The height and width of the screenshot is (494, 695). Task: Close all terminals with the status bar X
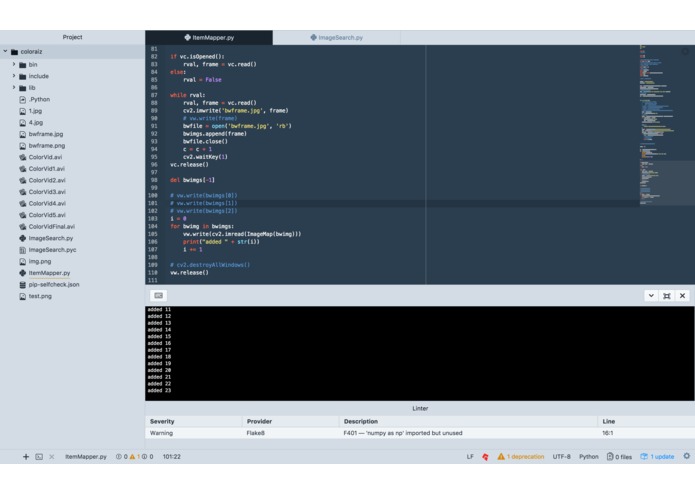[51, 456]
